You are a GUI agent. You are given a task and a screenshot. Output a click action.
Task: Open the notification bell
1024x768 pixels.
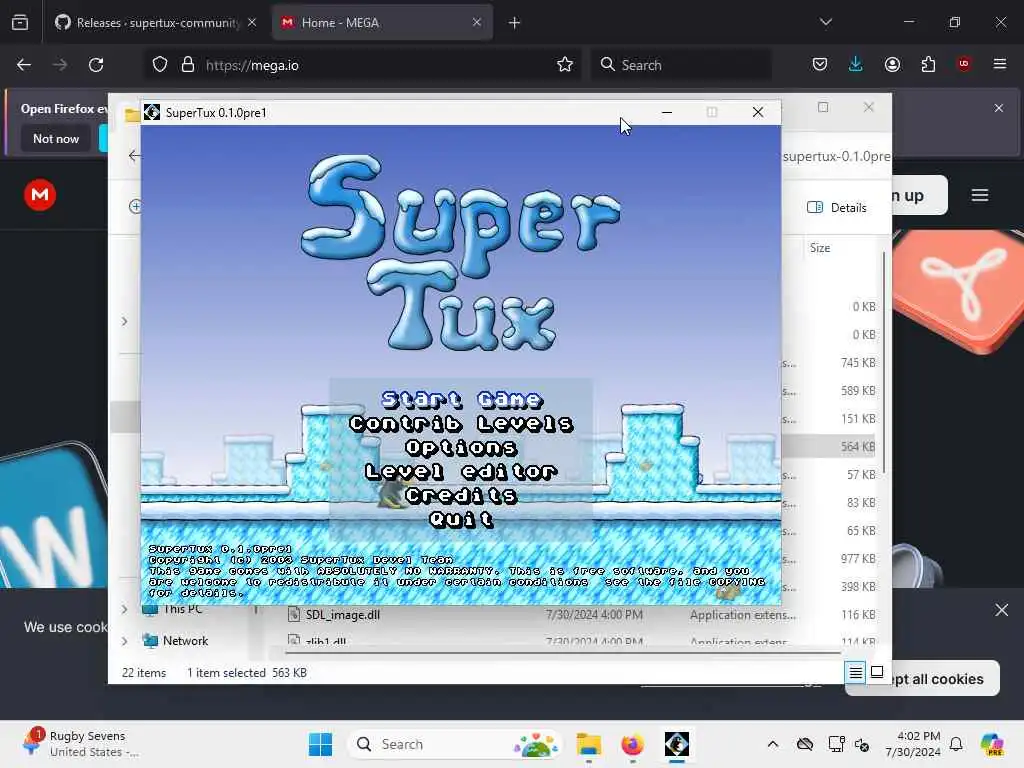(x=956, y=744)
